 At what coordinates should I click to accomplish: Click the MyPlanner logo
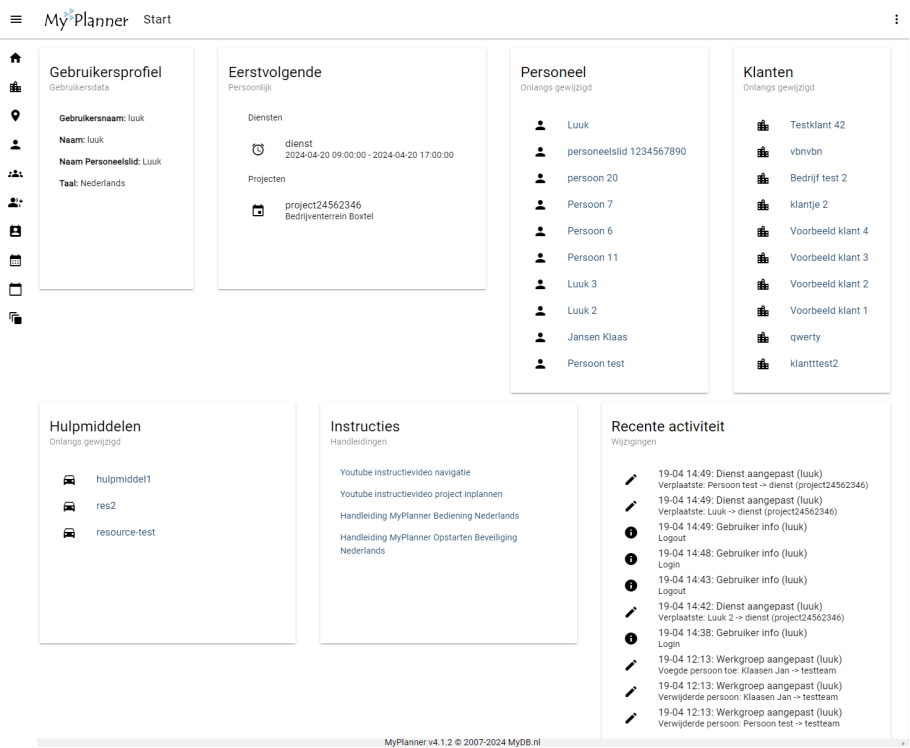point(85,19)
